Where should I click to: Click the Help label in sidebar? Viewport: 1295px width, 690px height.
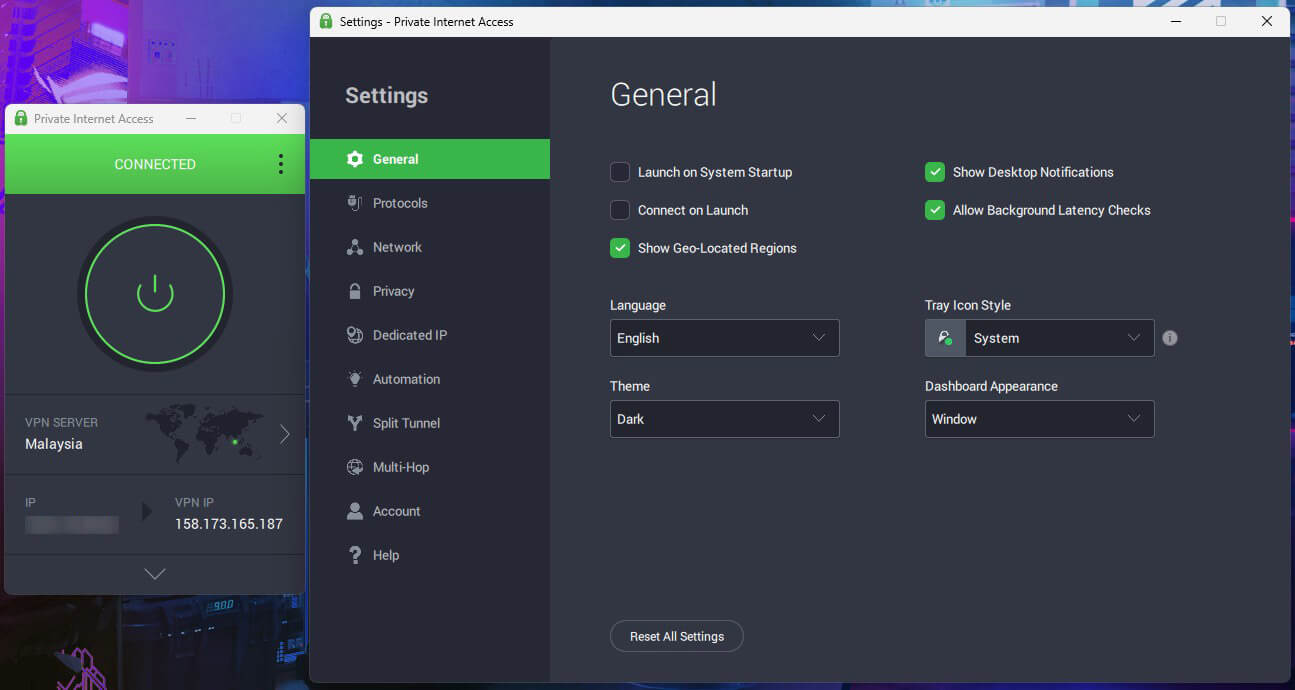386,555
